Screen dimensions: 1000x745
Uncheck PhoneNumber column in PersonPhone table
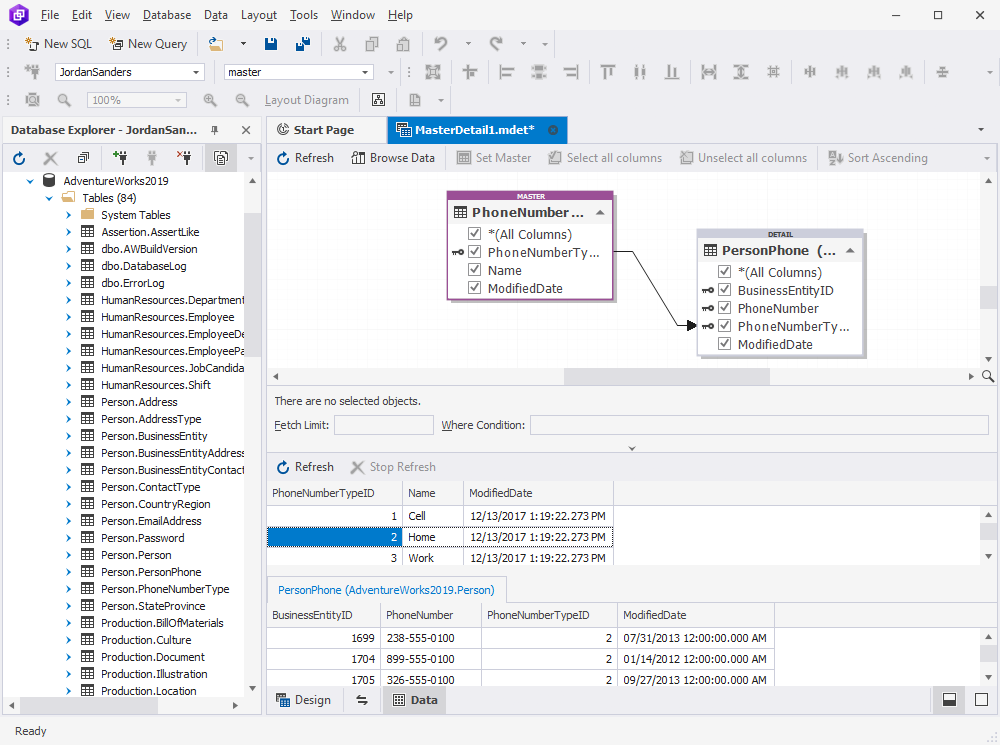(x=724, y=307)
